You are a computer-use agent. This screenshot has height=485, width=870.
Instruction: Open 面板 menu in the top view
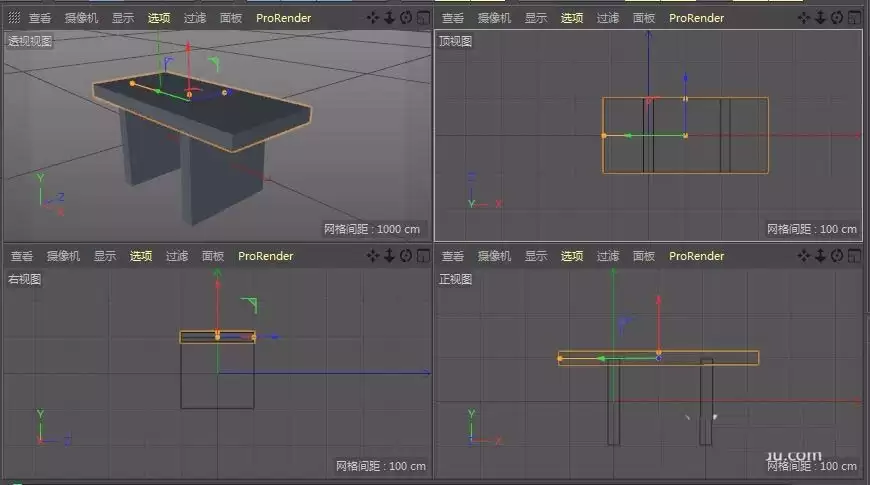coord(644,18)
